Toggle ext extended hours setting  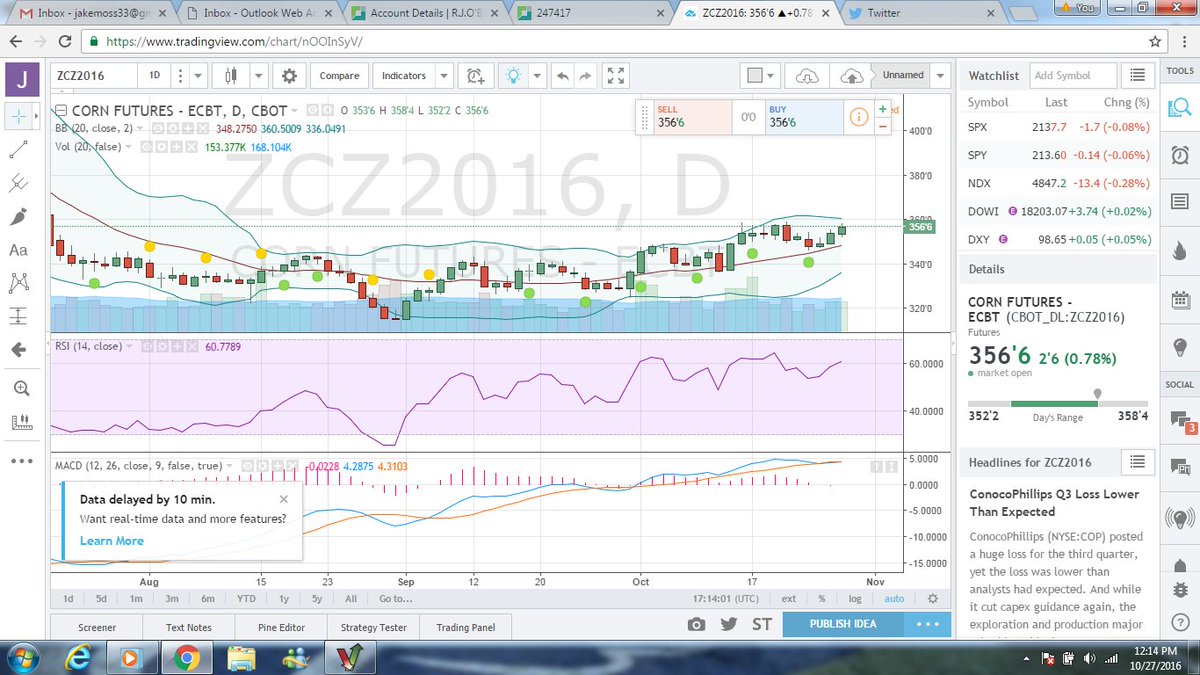click(789, 599)
